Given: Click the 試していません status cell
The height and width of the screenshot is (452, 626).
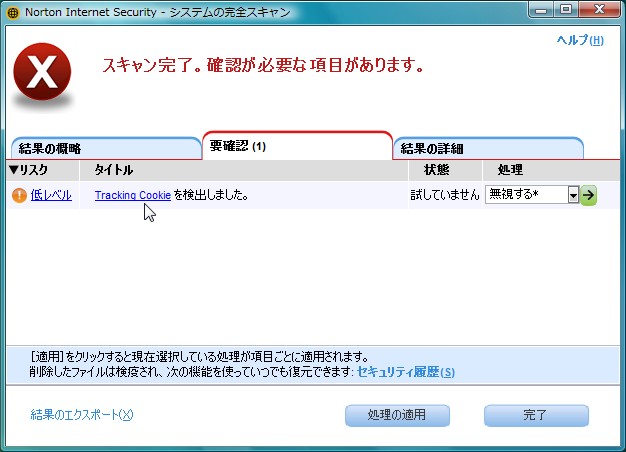Looking at the screenshot, I should coord(445,195).
